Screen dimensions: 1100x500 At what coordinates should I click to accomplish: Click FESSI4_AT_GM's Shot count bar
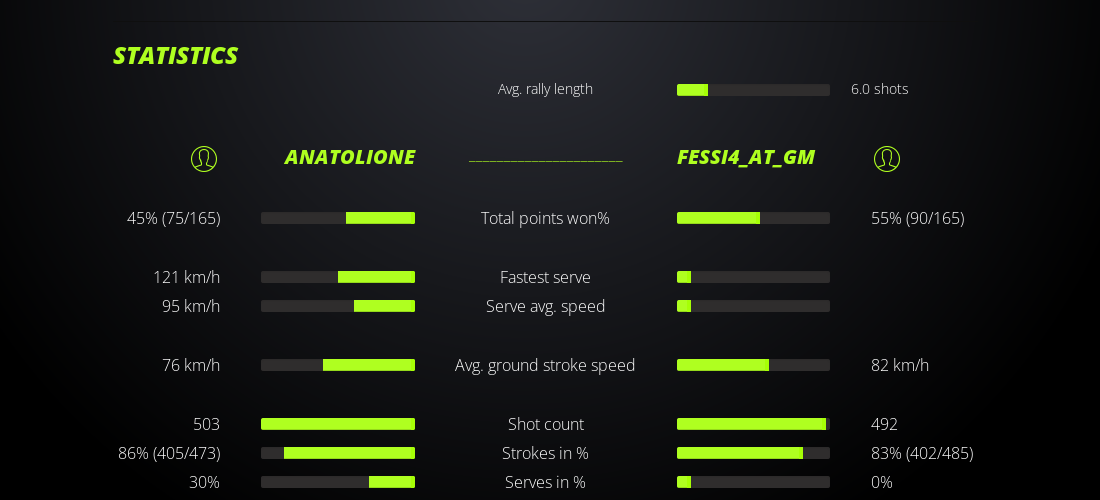(x=753, y=424)
